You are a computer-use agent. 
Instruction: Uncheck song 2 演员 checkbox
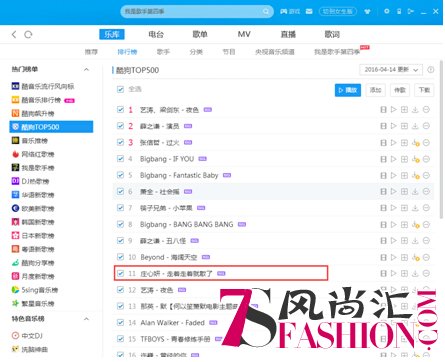click(x=120, y=126)
